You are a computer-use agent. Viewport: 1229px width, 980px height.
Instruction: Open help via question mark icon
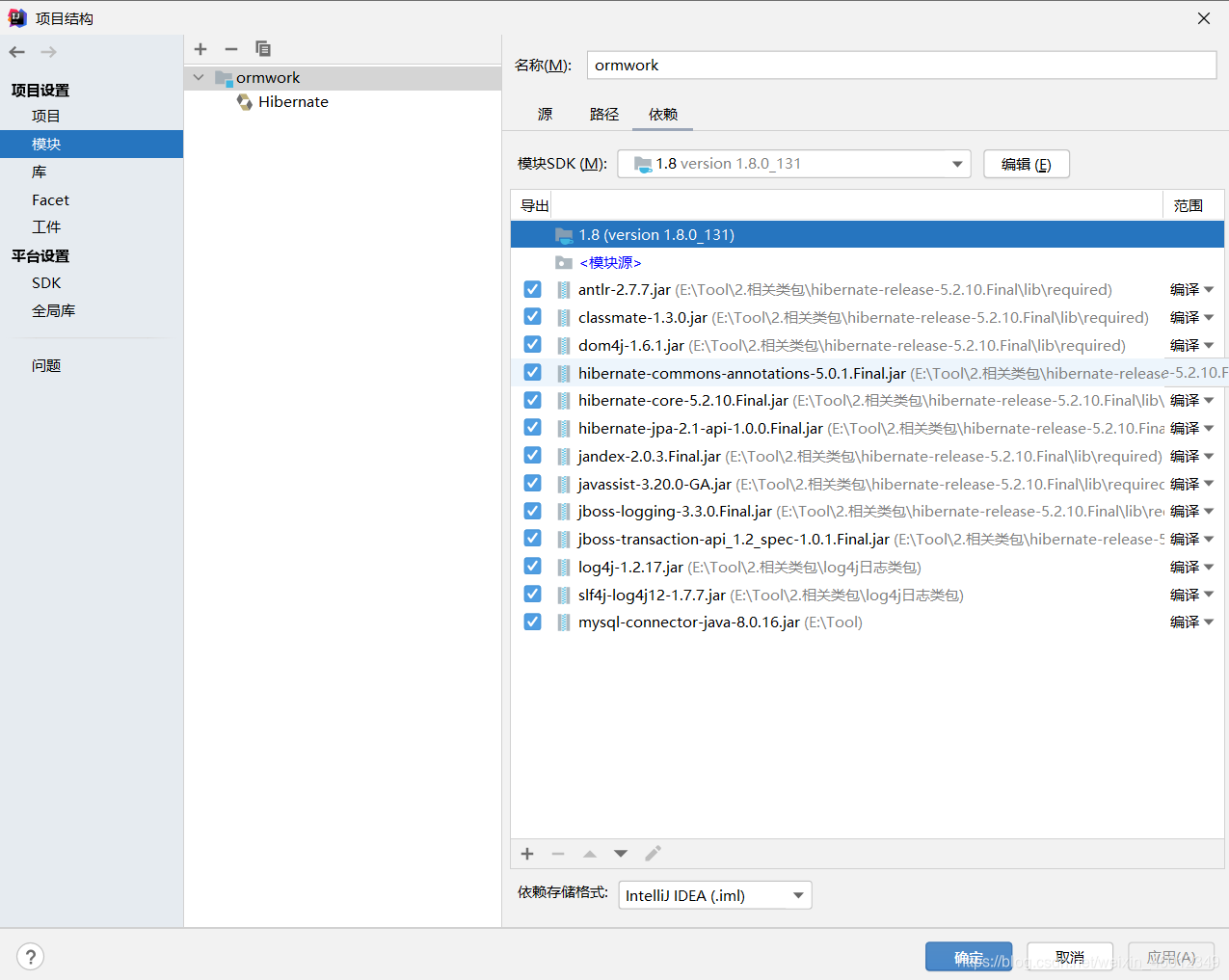[31, 957]
